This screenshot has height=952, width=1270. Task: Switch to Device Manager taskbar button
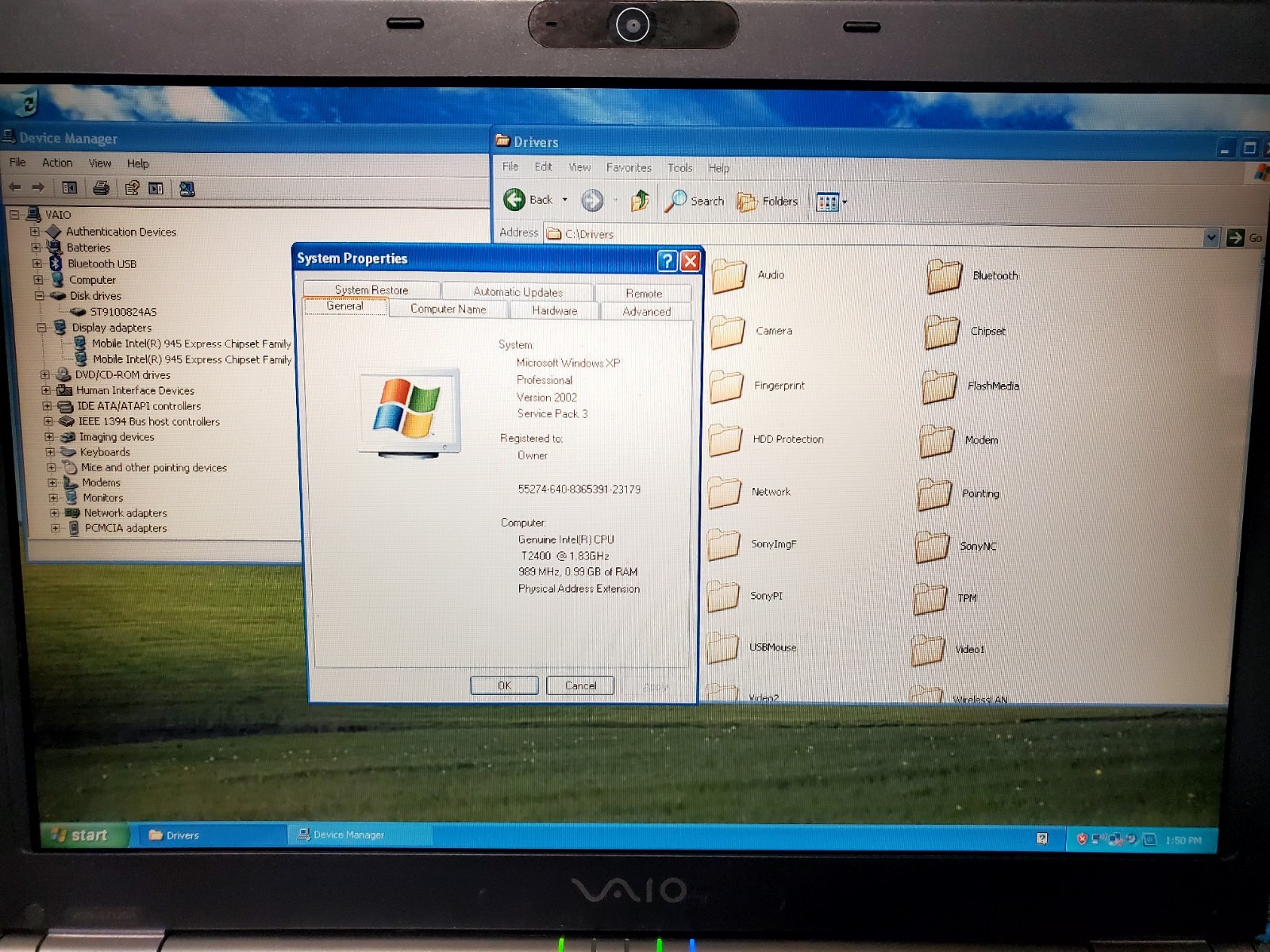[x=360, y=835]
